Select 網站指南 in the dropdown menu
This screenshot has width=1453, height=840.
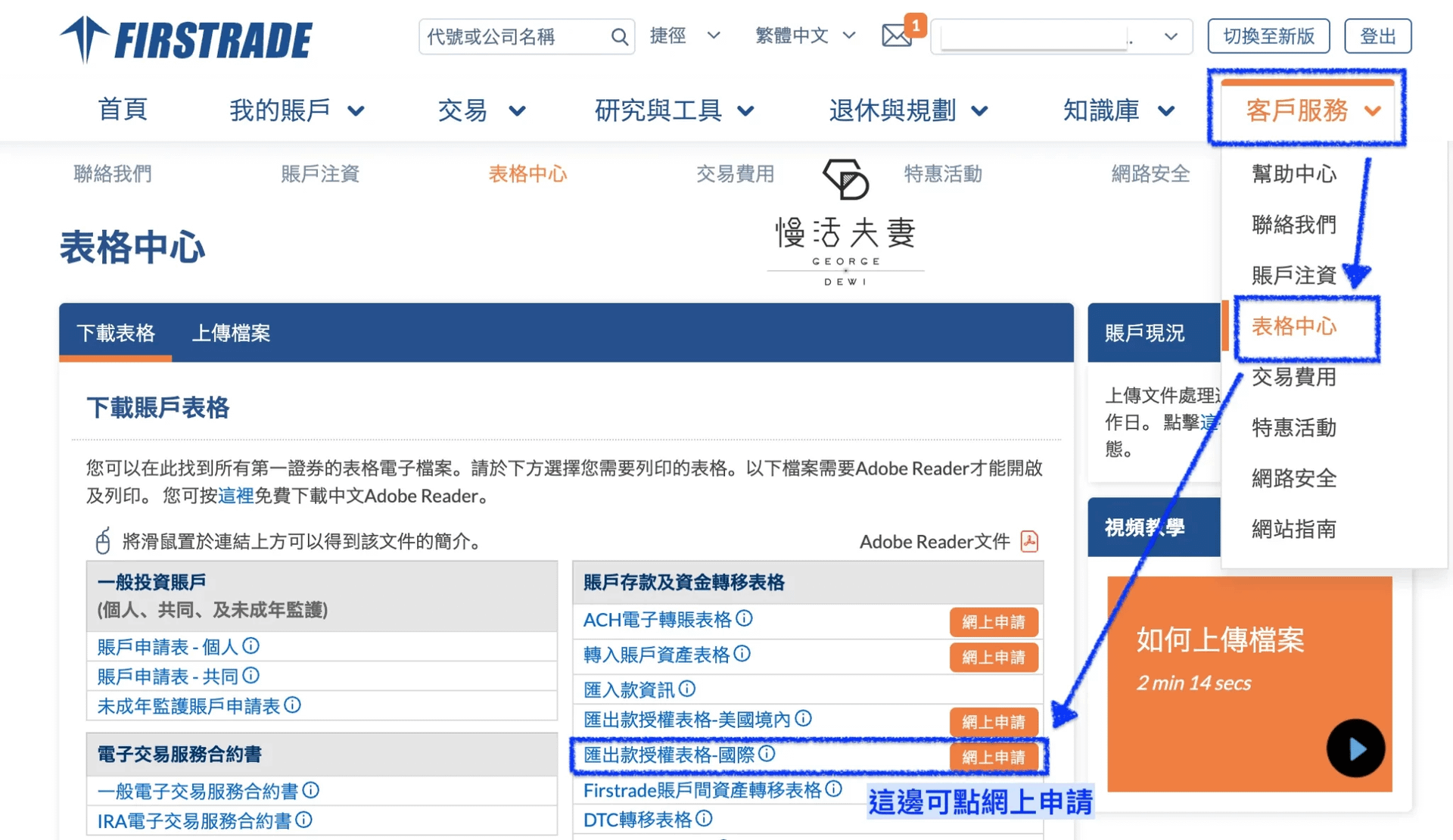(x=1294, y=529)
